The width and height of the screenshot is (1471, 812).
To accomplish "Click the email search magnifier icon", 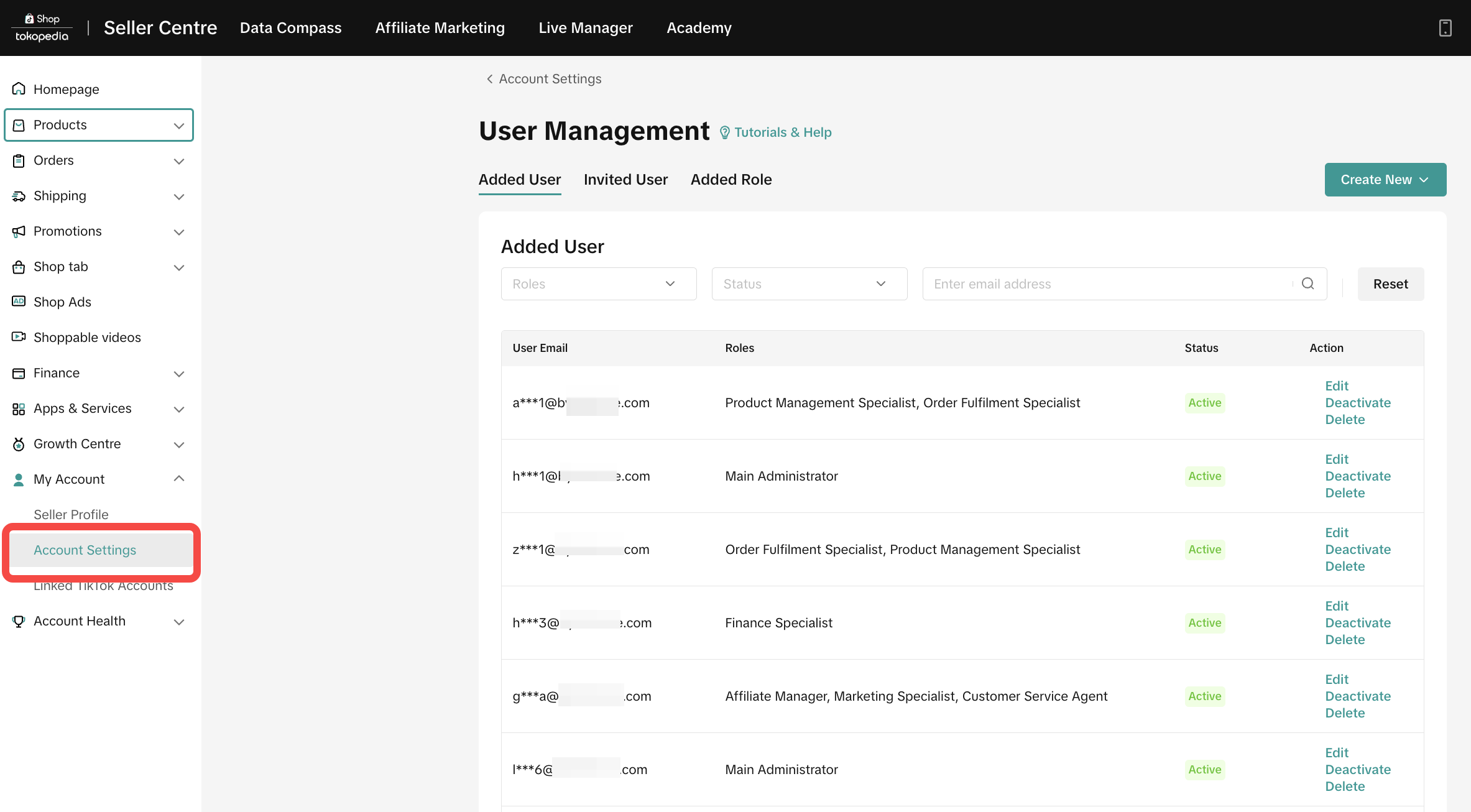I will pyautogui.click(x=1307, y=284).
